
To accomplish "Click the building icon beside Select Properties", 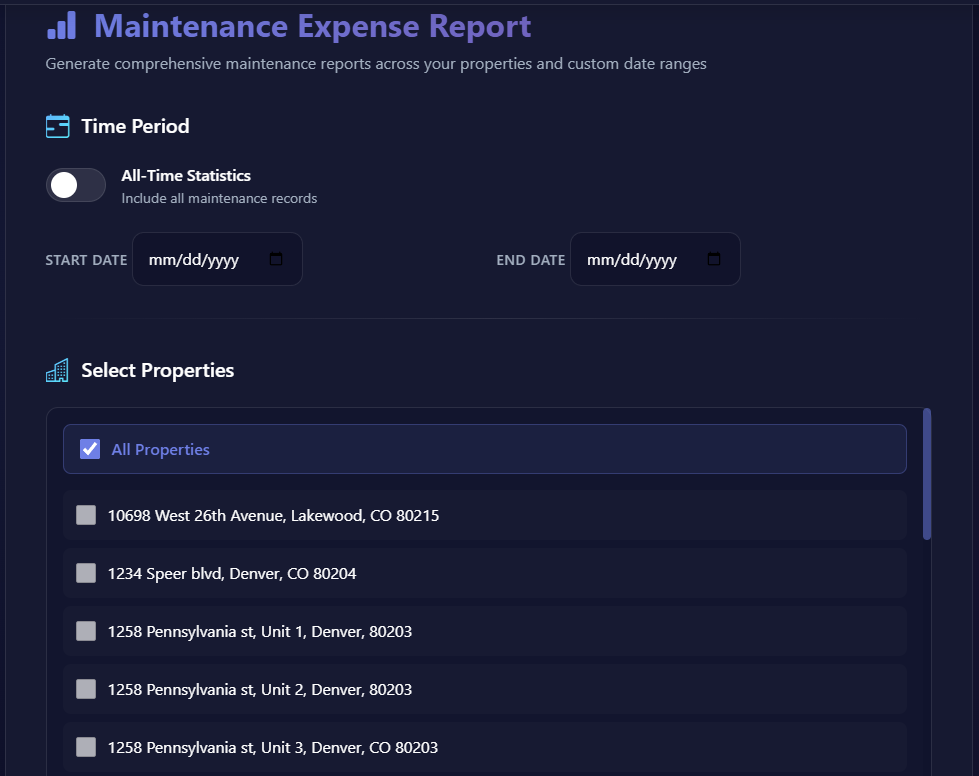I will click(x=57, y=369).
